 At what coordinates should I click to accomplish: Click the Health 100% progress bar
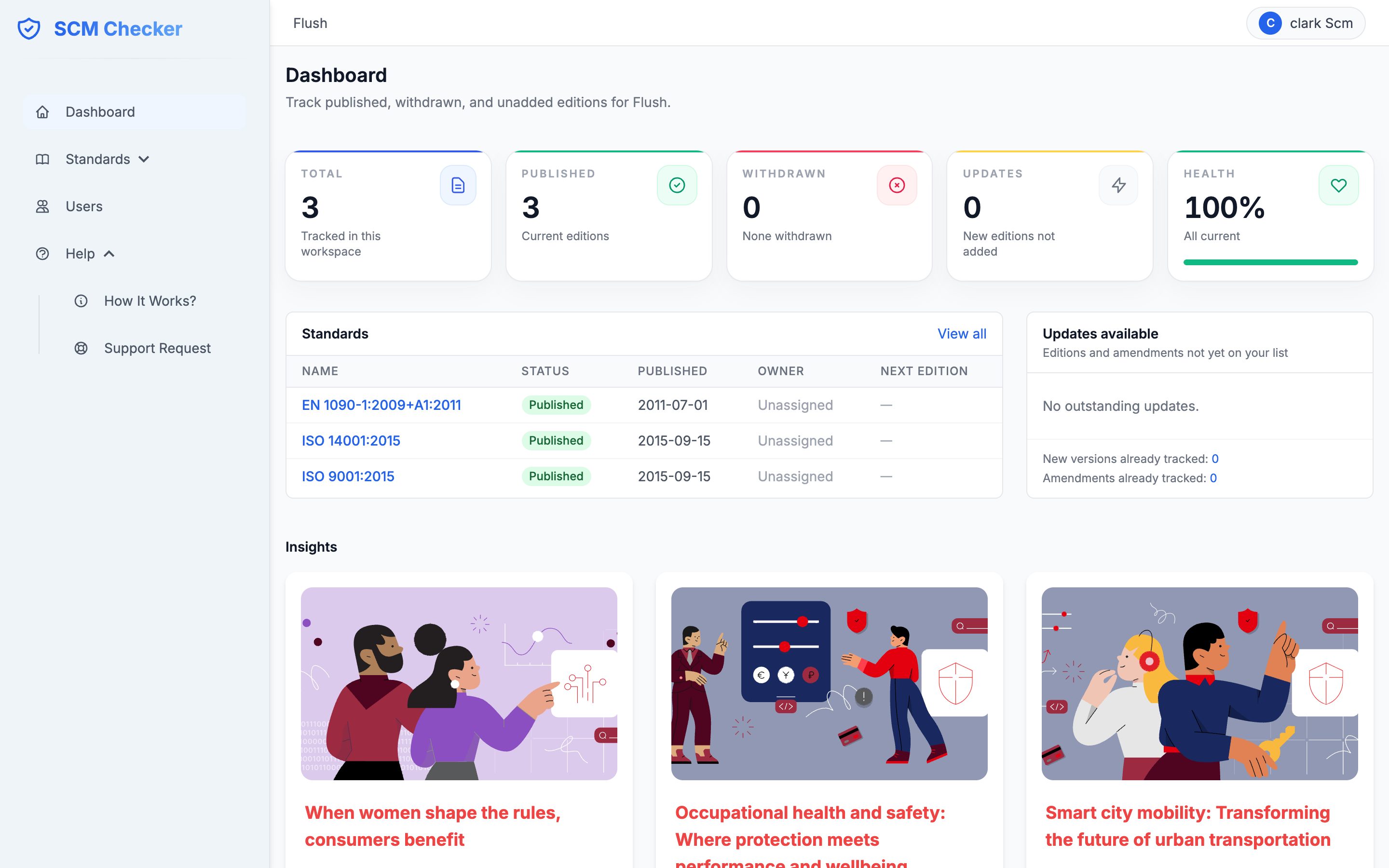pyautogui.click(x=1270, y=262)
